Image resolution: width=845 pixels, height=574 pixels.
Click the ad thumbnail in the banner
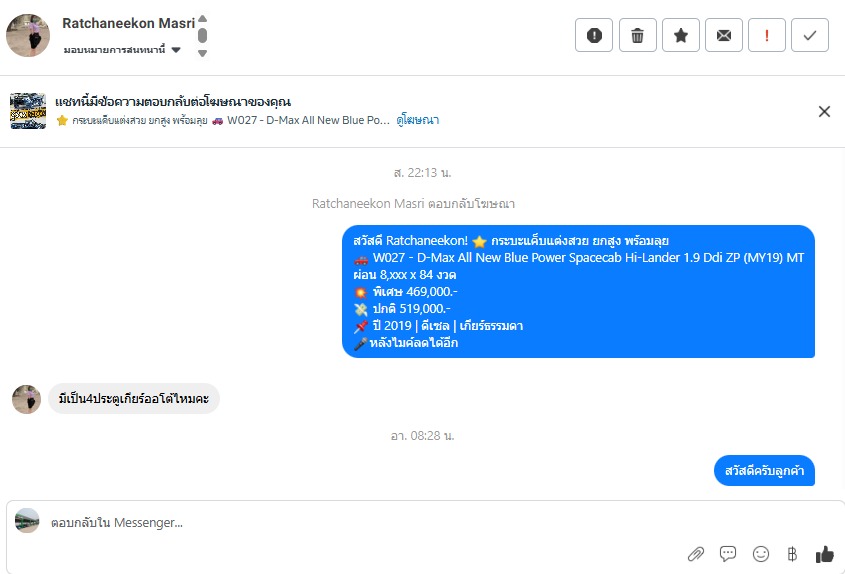coord(28,111)
